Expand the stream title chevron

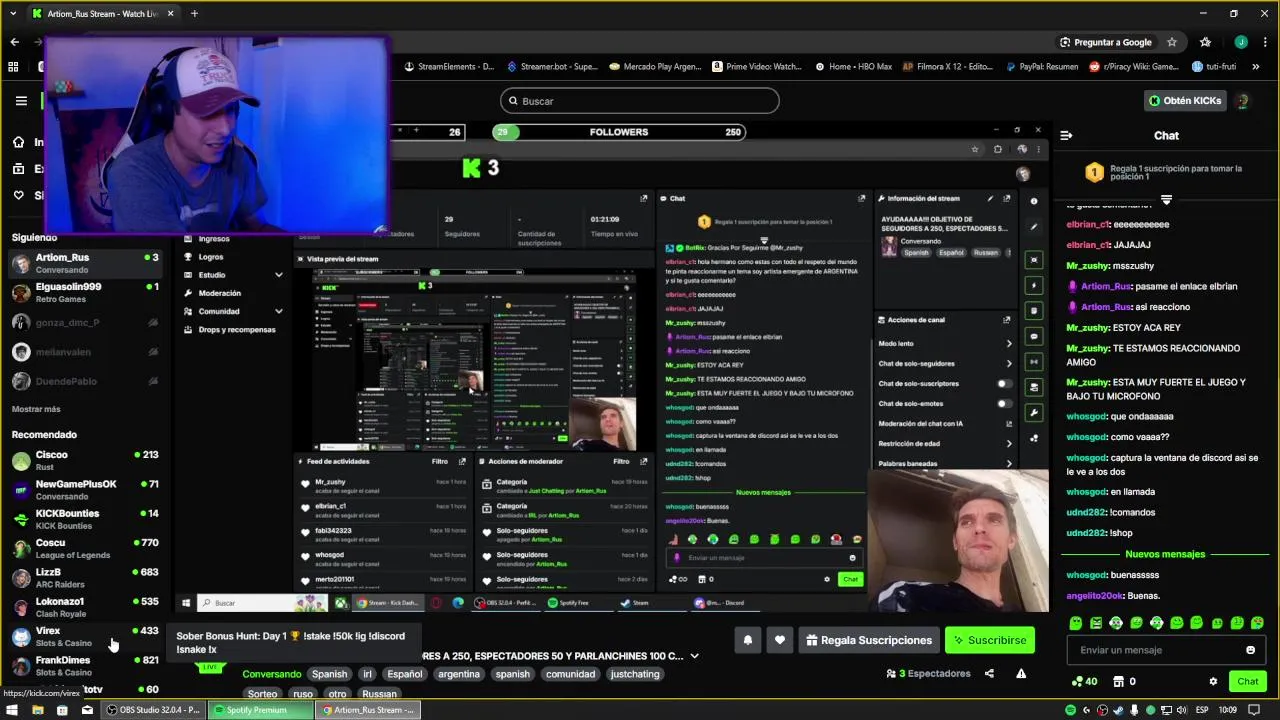[694, 656]
